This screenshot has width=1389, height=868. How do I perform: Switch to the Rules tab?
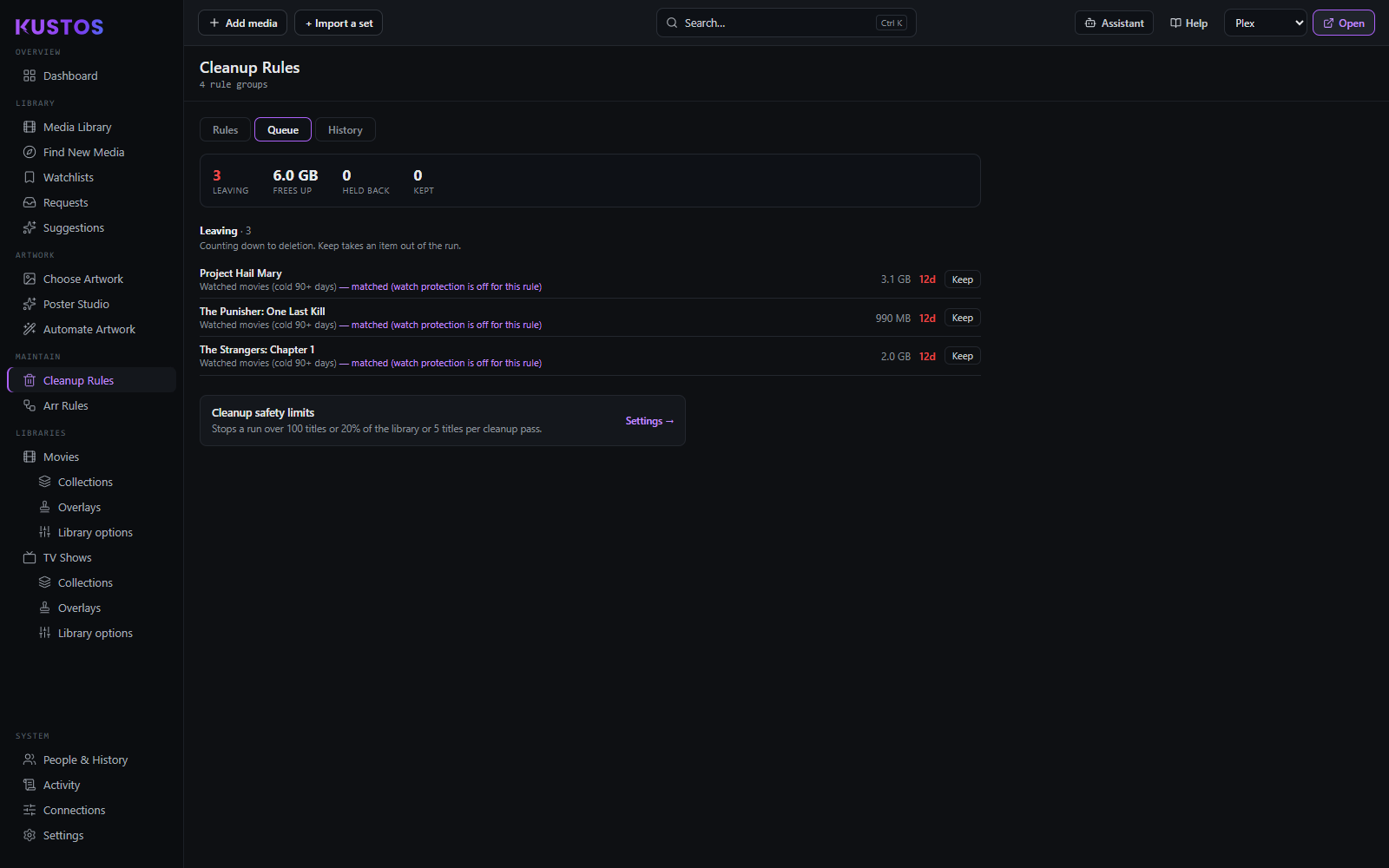click(x=226, y=130)
